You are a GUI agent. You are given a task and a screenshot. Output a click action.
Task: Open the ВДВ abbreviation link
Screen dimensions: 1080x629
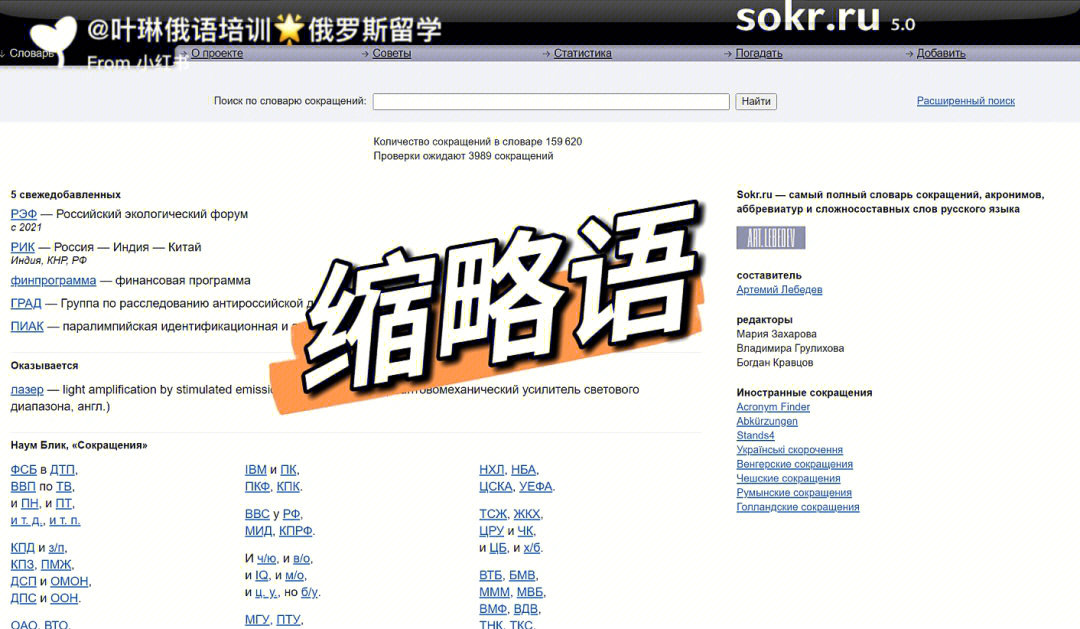tap(526, 609)
